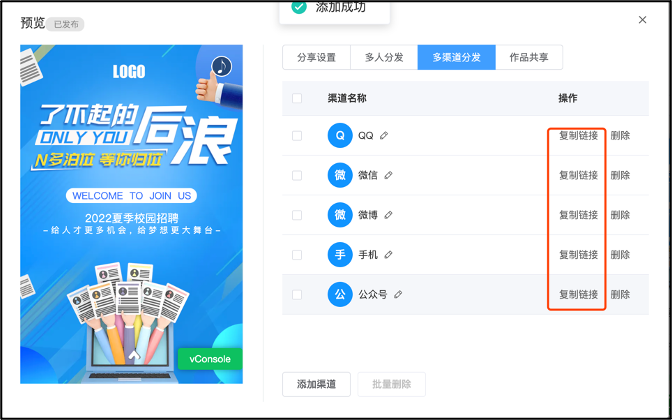The width and height of the screenshot is (672, 420).
Task: Edit the QQ channel name pencil icon
Action: pyautogui.click(x=384, y=135)
